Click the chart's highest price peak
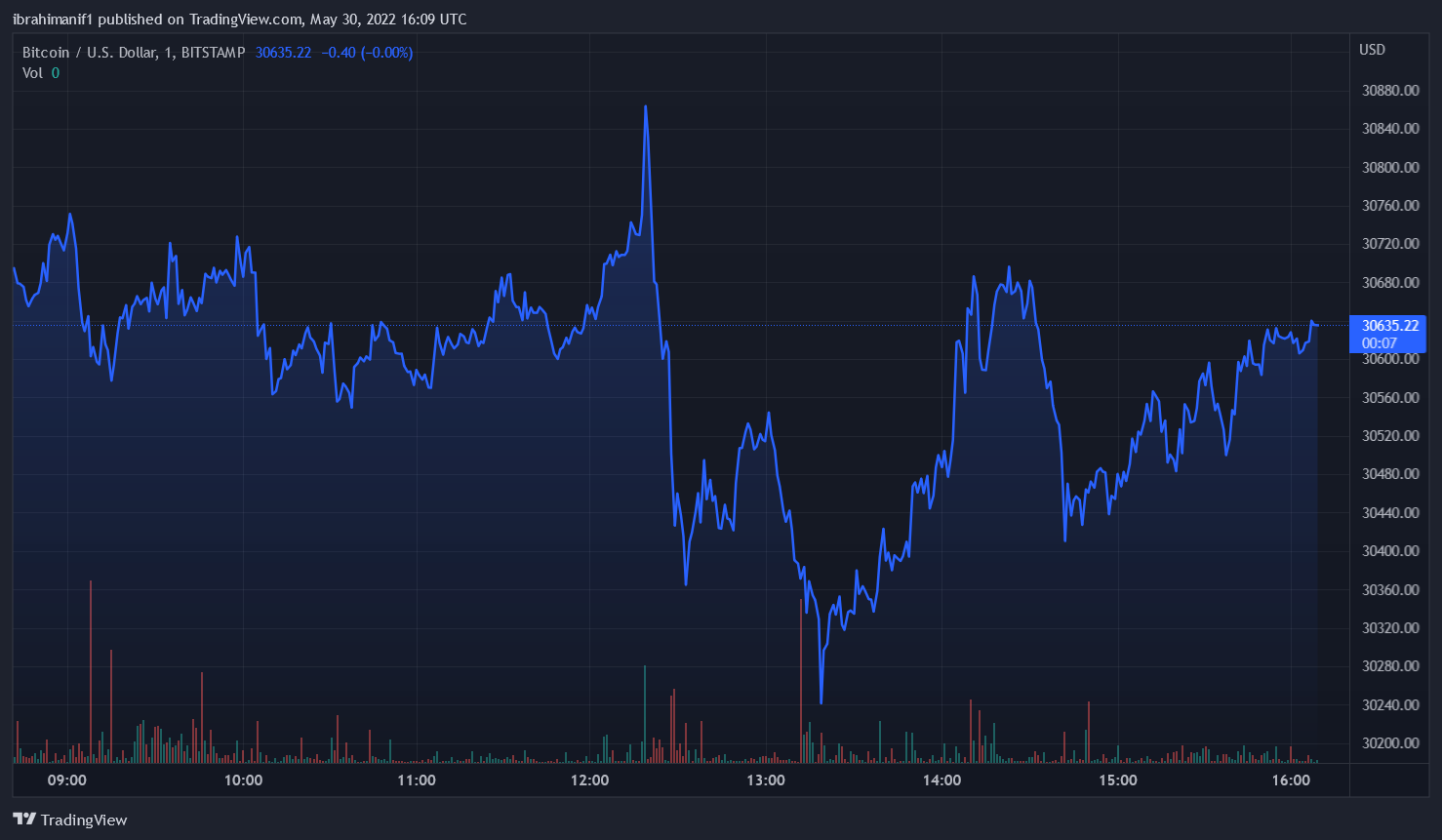This screenshot has width=1442, height=840. click(645, 107)
